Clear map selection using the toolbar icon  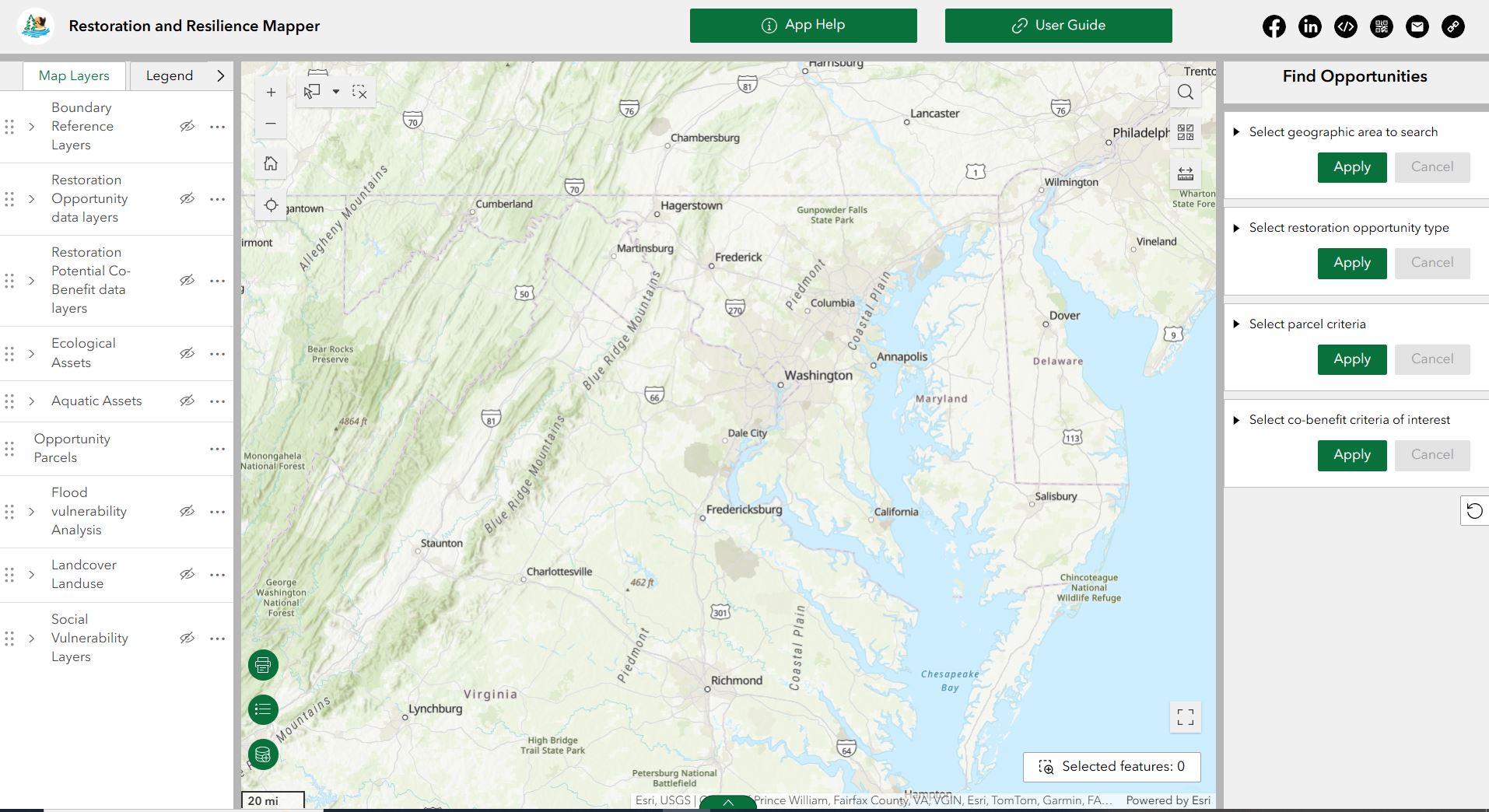click(359, 92)
